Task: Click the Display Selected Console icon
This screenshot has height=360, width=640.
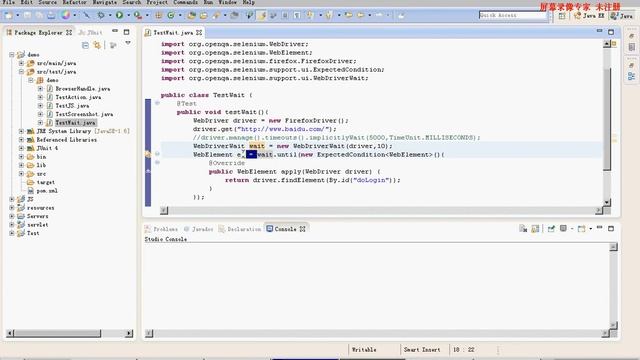Action: tap(563, 229)
